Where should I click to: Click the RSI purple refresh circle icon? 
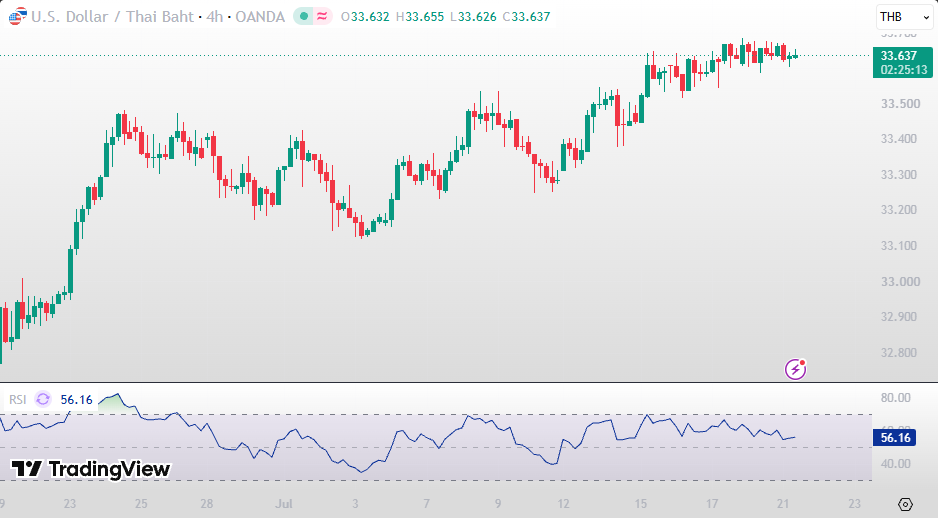pos(43,399)
